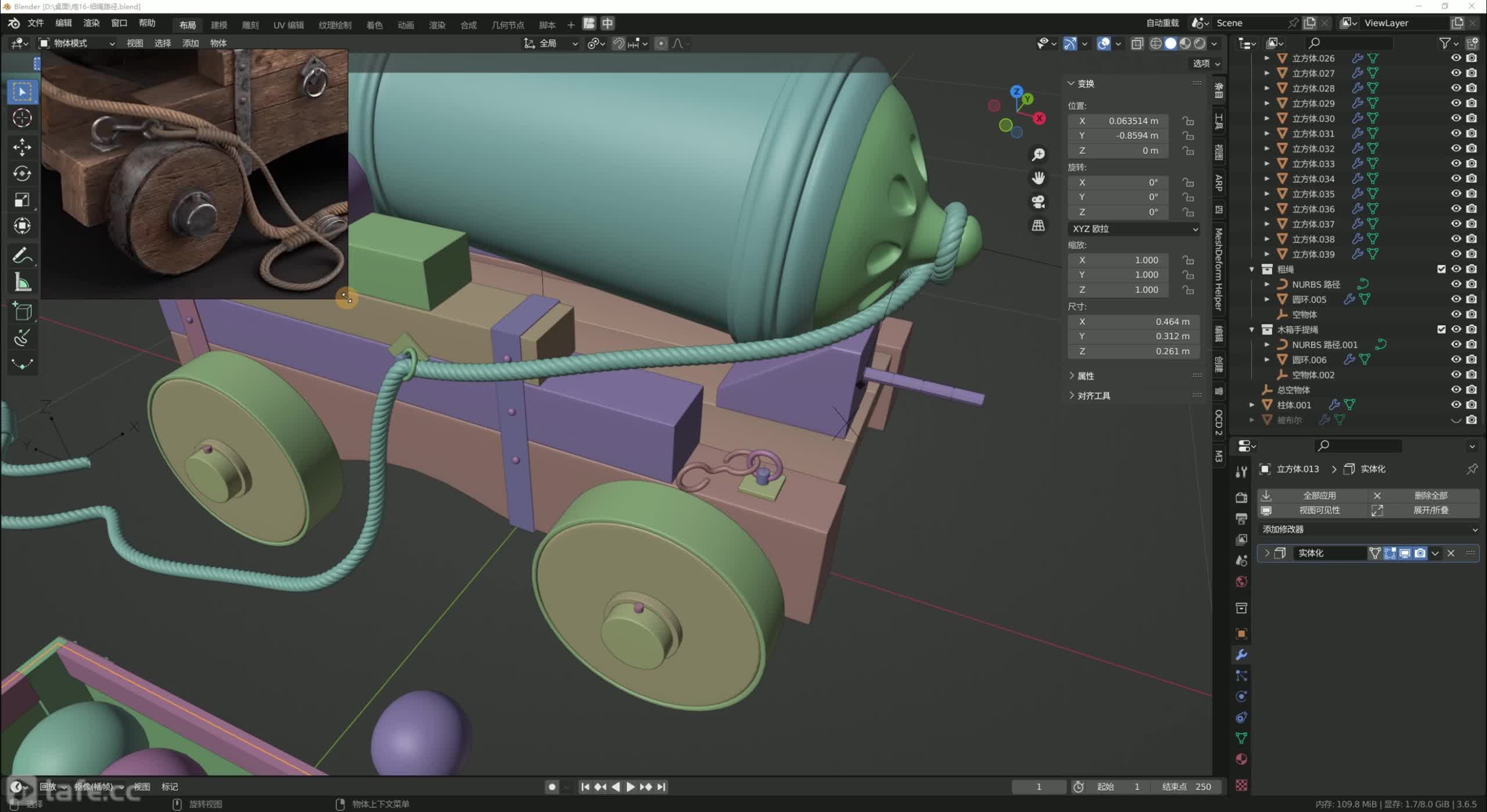Screen dimensions: 1487x812
Task: Click the pan view hand icon
Action: point(1038,178)
